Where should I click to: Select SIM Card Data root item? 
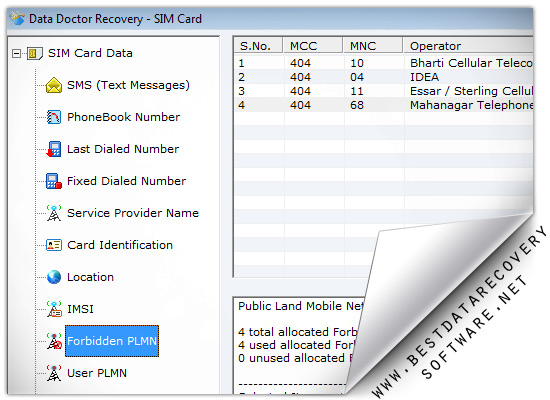pyautogui.click(x=90, y=53)
